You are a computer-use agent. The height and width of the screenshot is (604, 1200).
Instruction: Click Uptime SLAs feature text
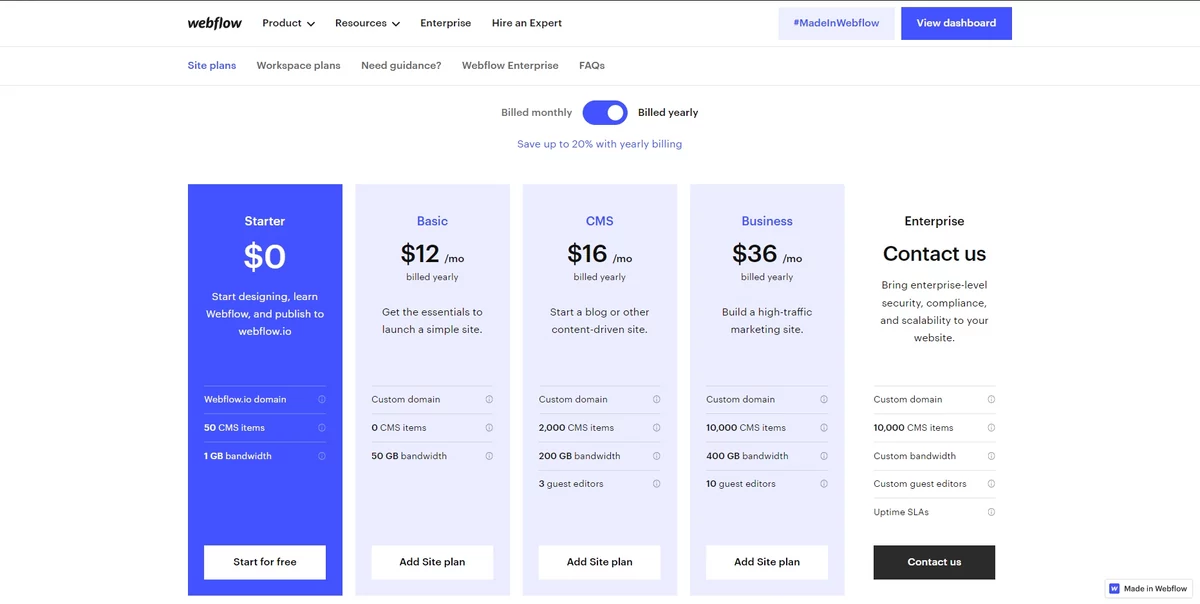[x=901, y=512]
